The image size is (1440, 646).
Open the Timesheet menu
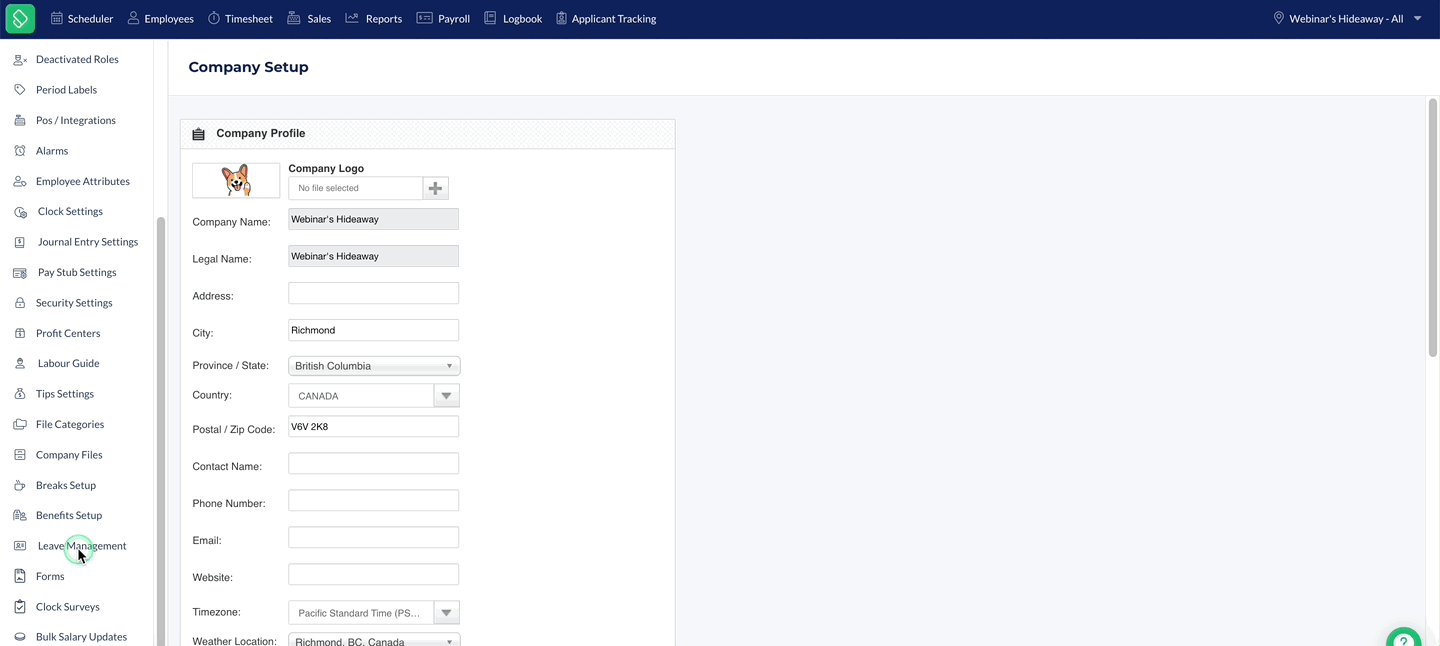(x=240, y=19)
